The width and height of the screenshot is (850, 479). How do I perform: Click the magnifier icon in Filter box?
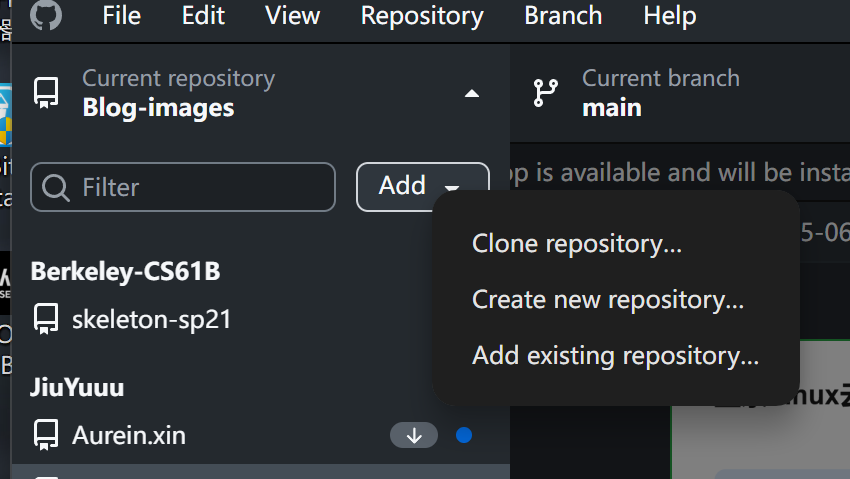[55, 188]
